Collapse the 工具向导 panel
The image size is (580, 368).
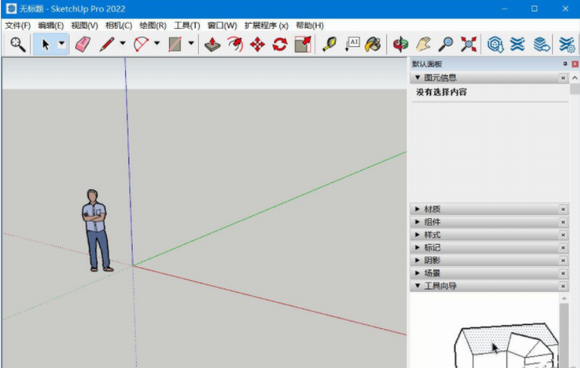click(x=418, y=286)
